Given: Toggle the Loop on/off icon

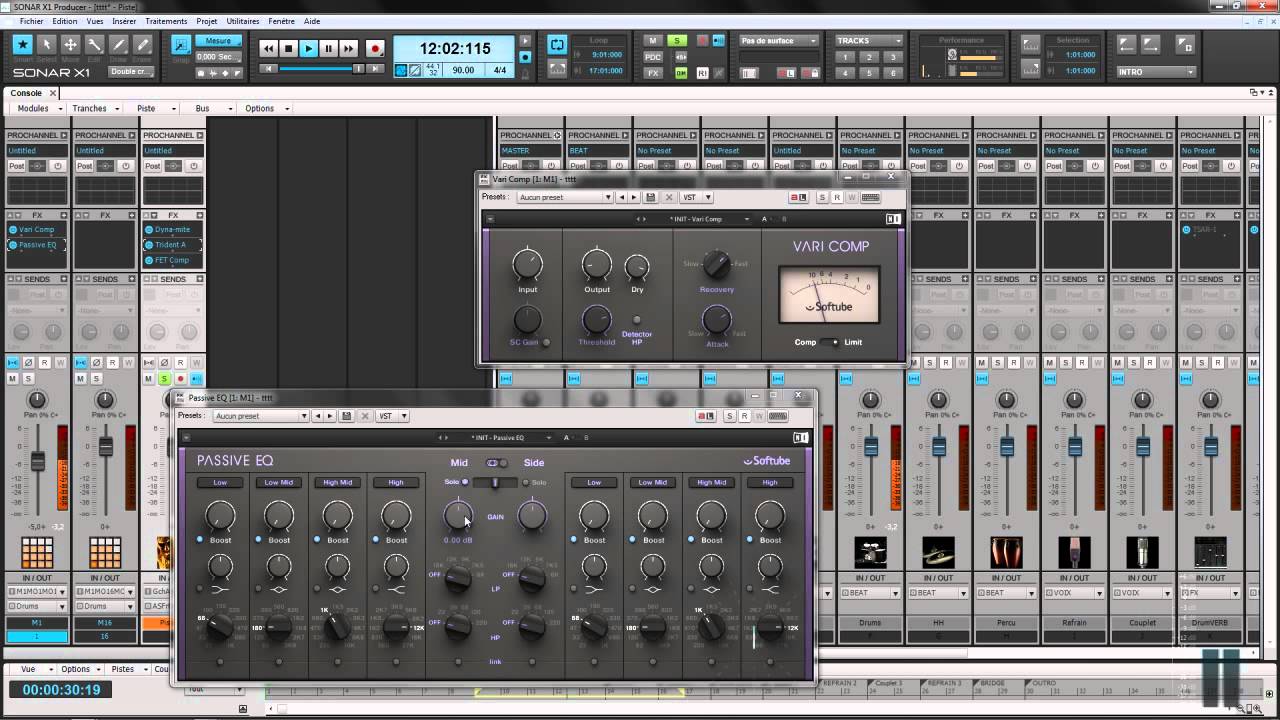Looking at the screenshot, I should click(x=557, y=44).
